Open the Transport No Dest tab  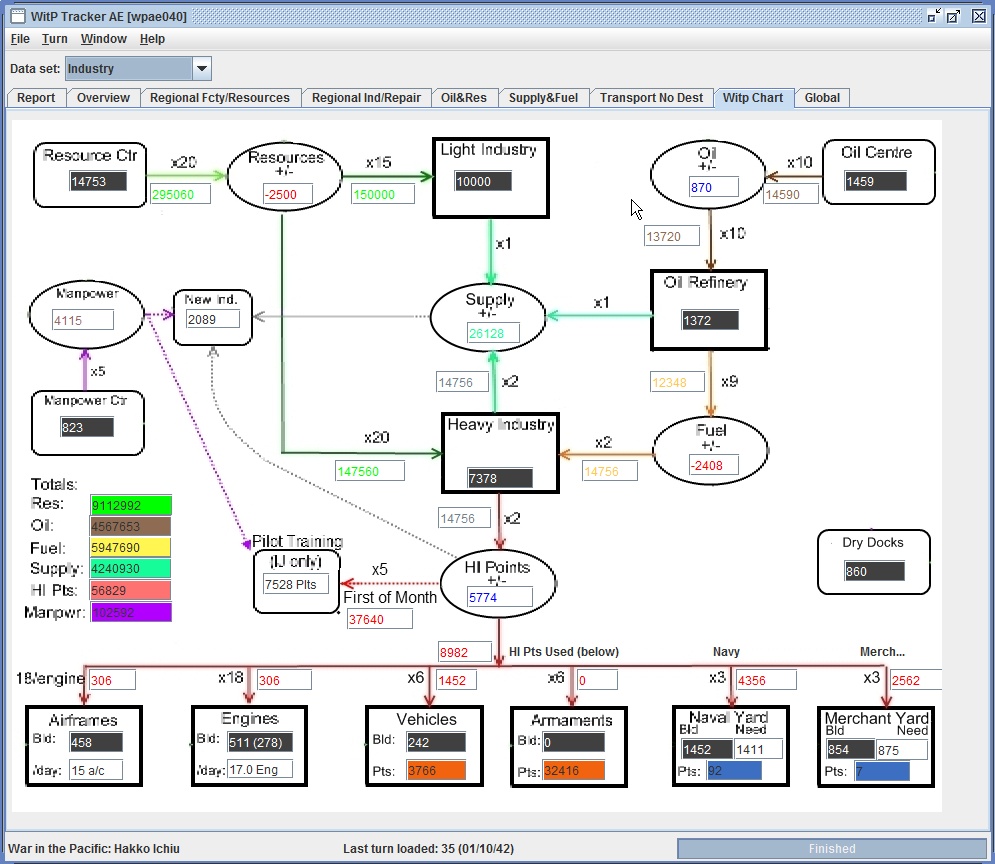pos(651,98)
